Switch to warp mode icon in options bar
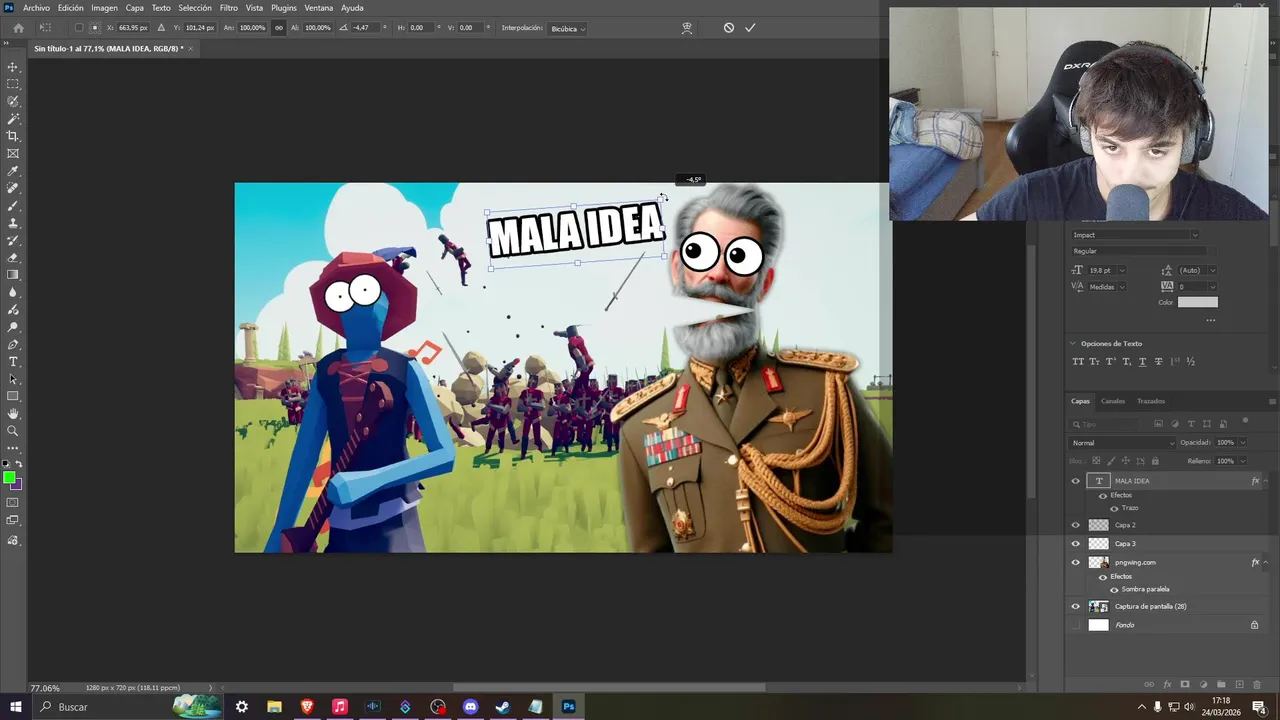This screenshot has width=1280, height=720. click(x=687, y=28)
